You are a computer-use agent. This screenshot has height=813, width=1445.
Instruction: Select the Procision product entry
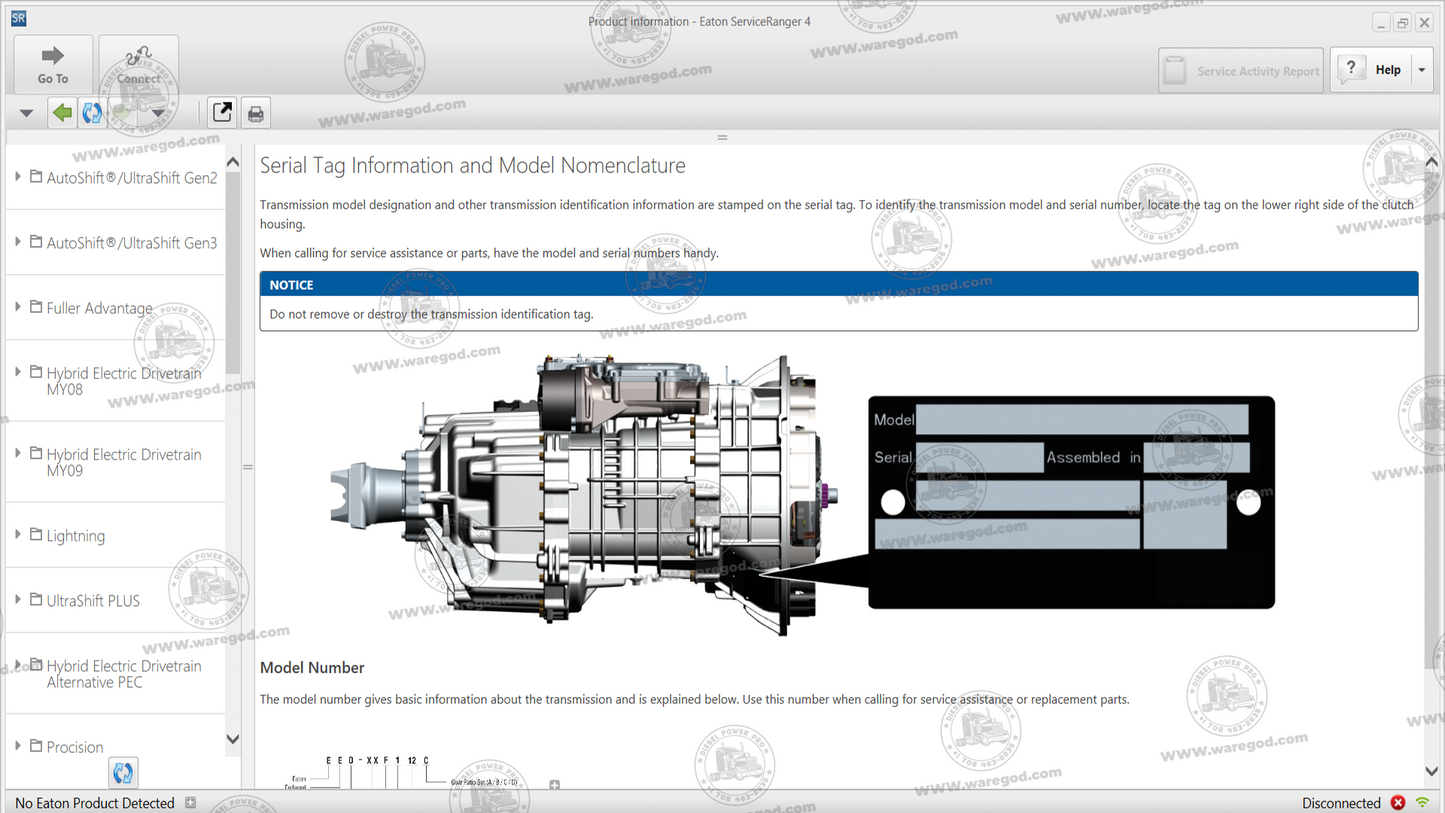tap(75, 747)
